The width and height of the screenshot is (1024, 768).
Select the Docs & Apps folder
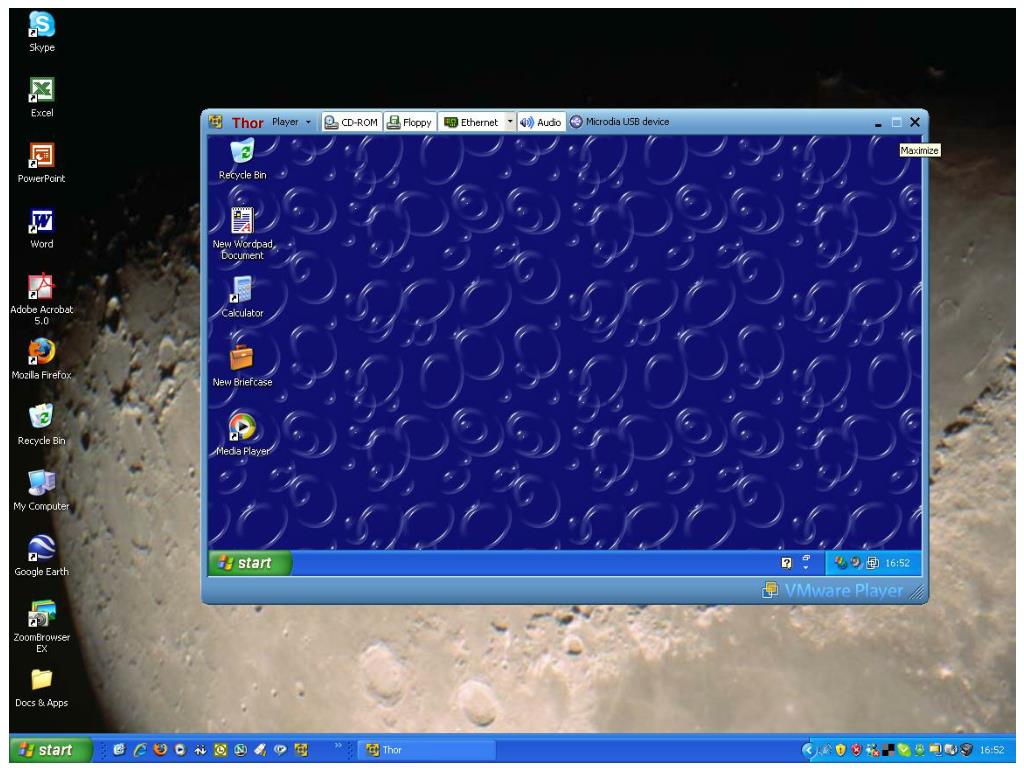tap(42, 688)
